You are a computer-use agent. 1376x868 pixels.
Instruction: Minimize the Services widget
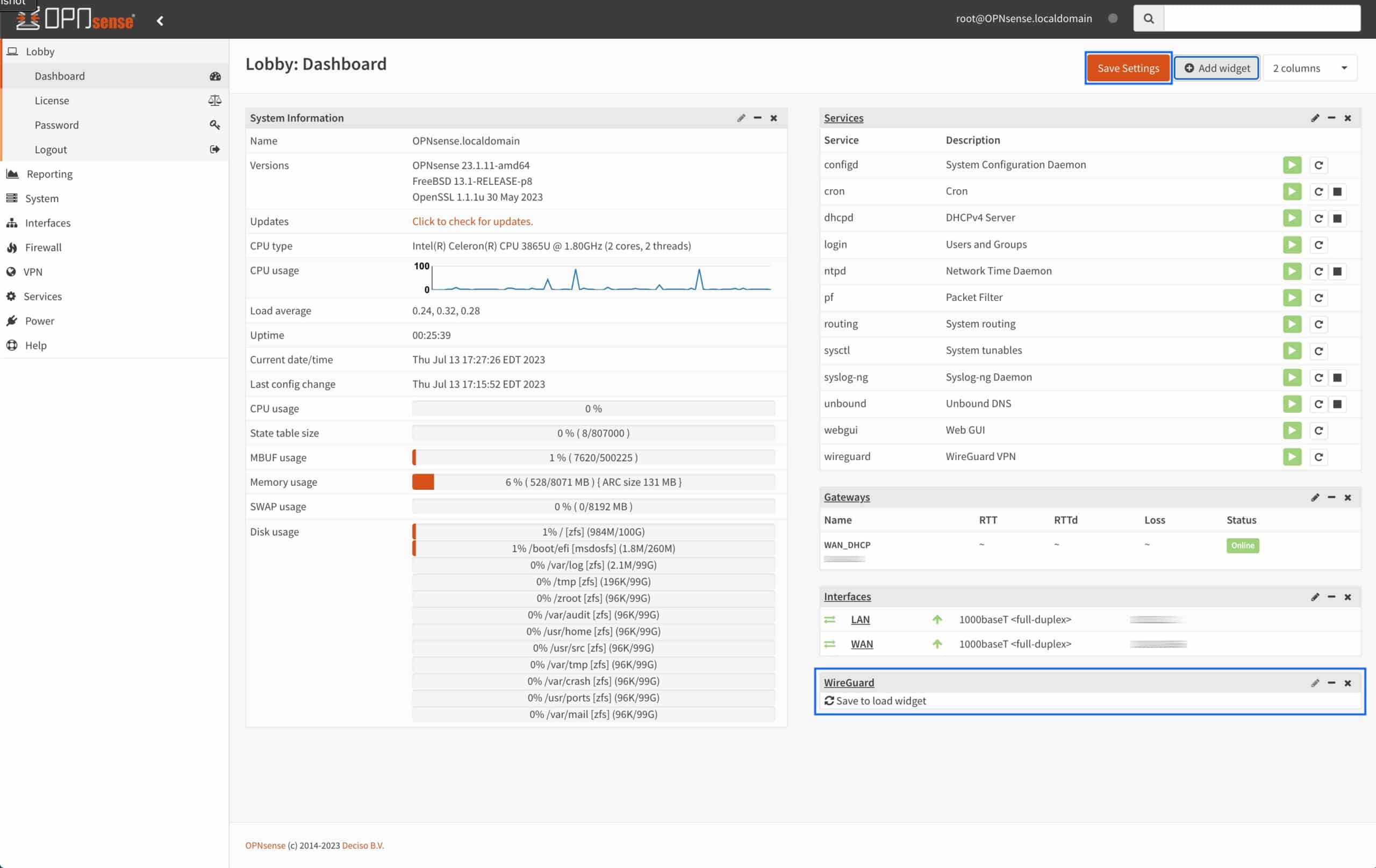click(x=1331, y=118)
